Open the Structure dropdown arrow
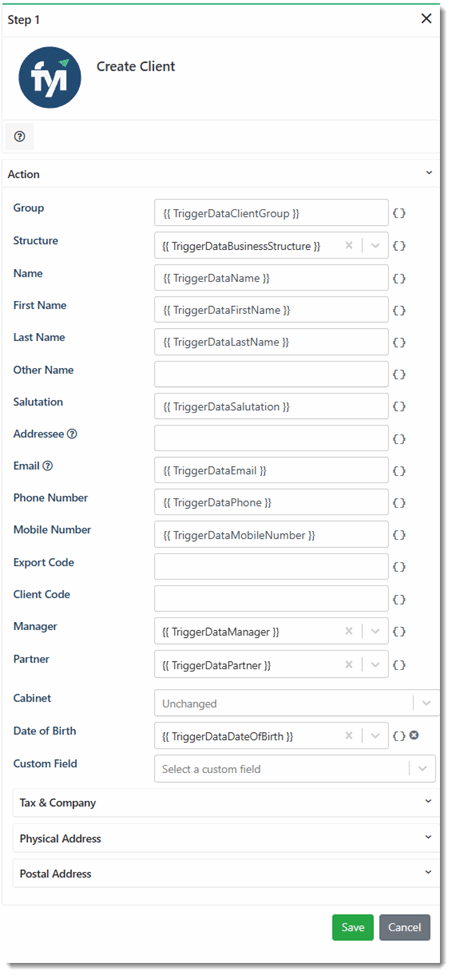452x976 pixels. (x=375, y=246)
